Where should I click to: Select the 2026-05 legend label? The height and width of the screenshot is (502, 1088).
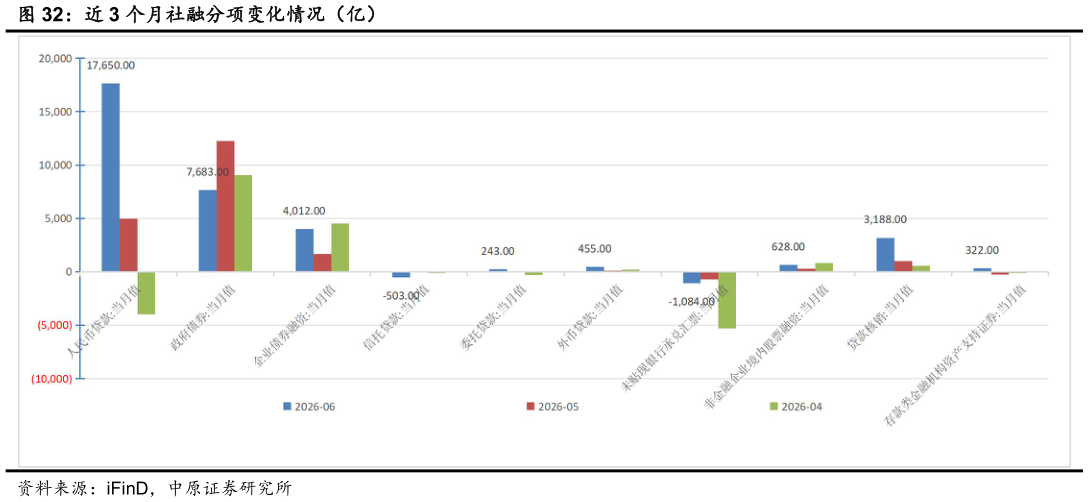pyautogui.click(x=559, y=407)
